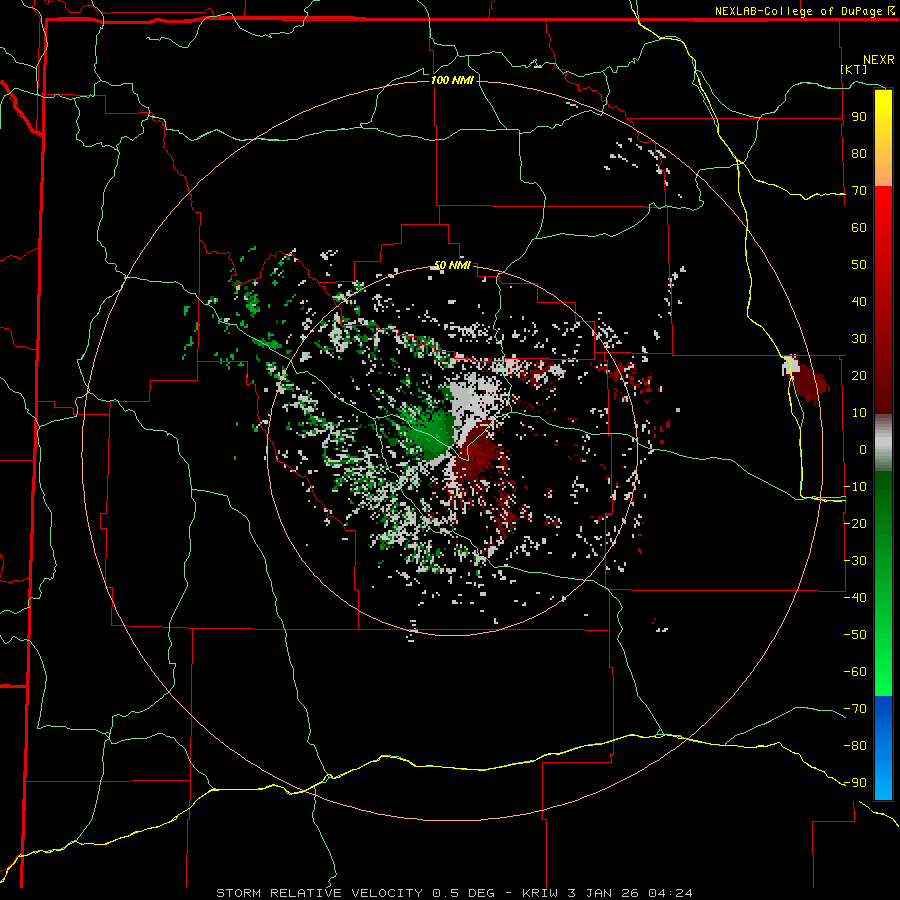Click the positive 80 scale value

[859, 153]
